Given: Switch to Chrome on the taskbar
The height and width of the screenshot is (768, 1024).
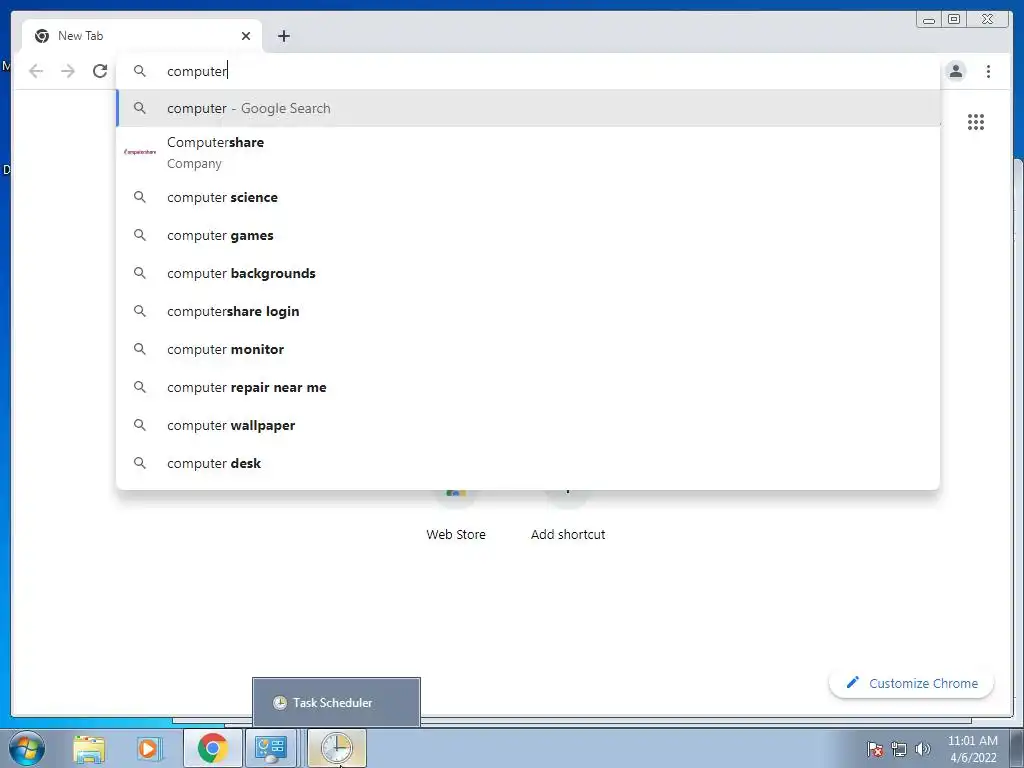Looking at the screenshot, I should pyautogui.click(x=212, y=748).
